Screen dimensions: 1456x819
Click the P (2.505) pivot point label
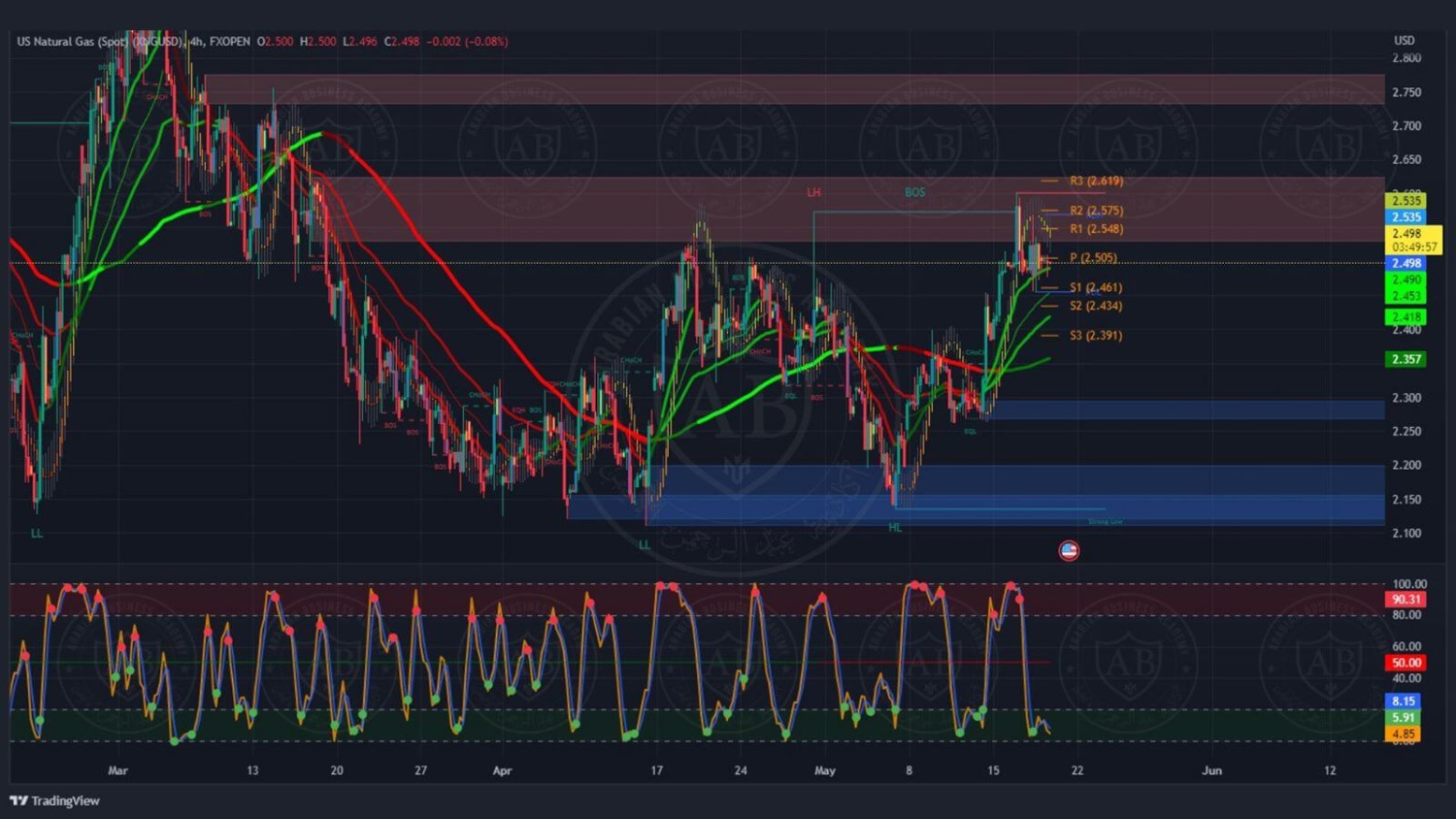(1093, 258)
